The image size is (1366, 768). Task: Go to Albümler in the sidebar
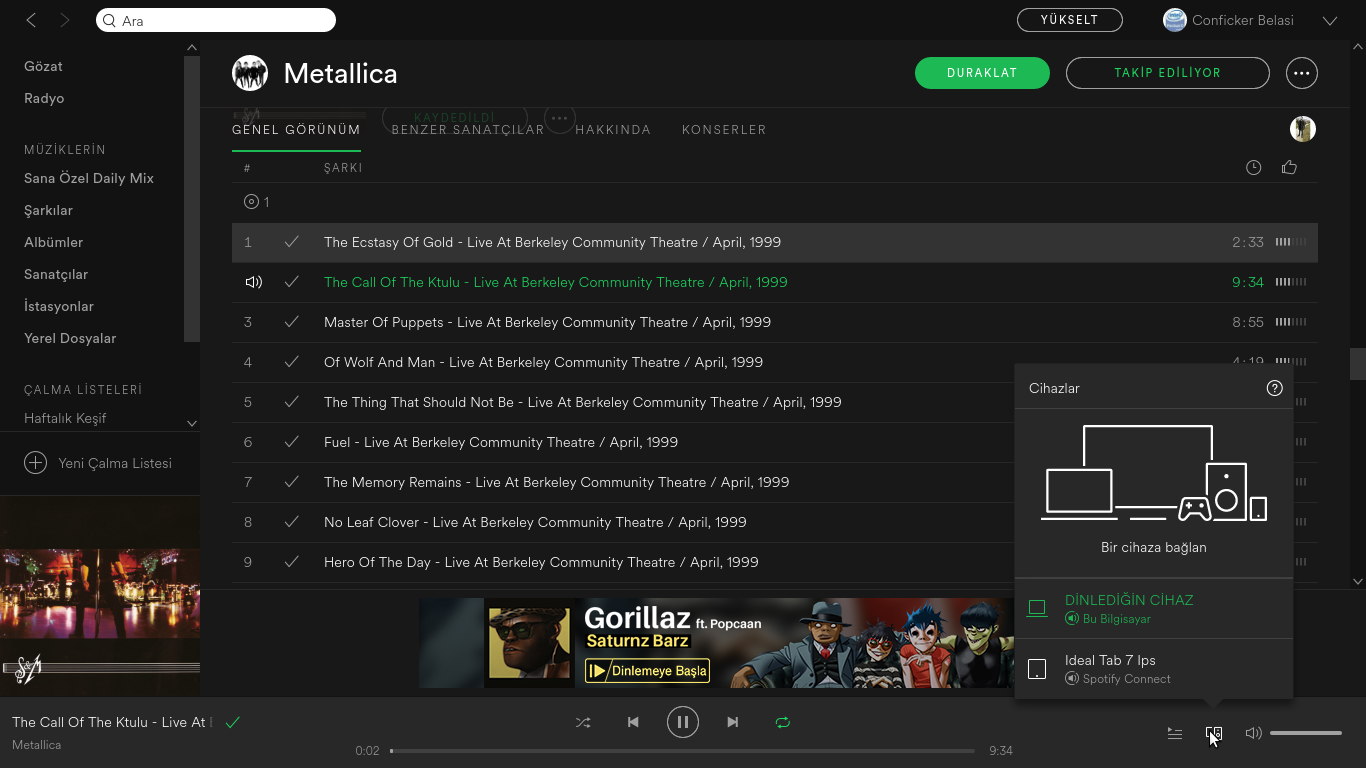click(x=53, y=242)
